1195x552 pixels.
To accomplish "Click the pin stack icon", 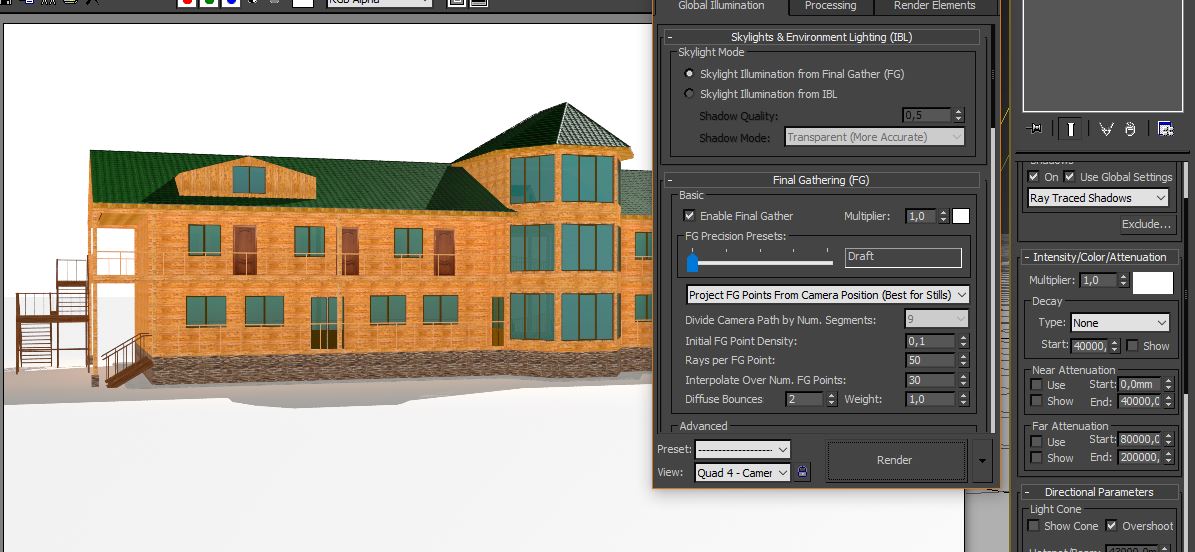I will pos(1035,129).
